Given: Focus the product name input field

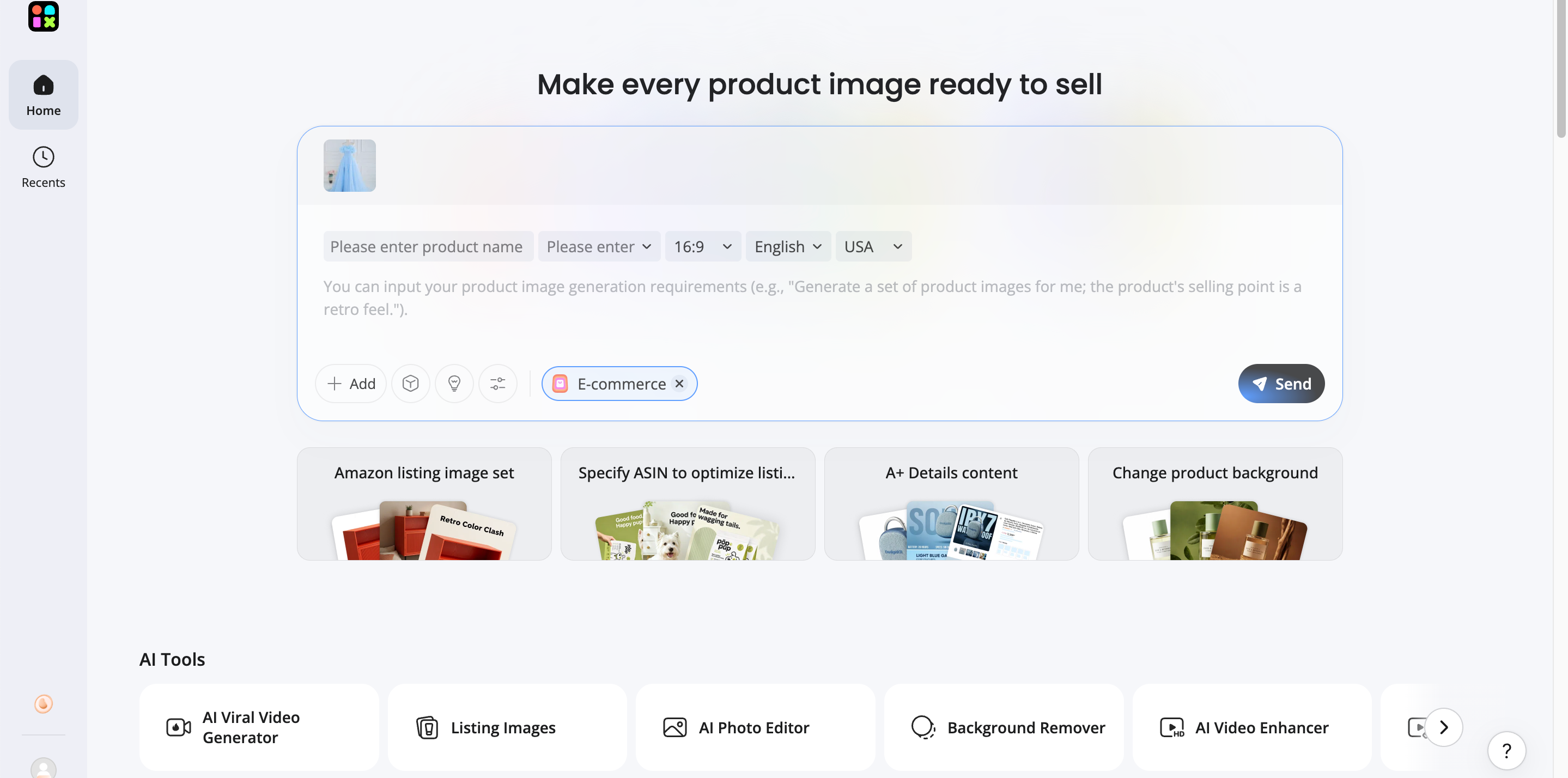Looking at the screenshot, I should pos(428,247).
